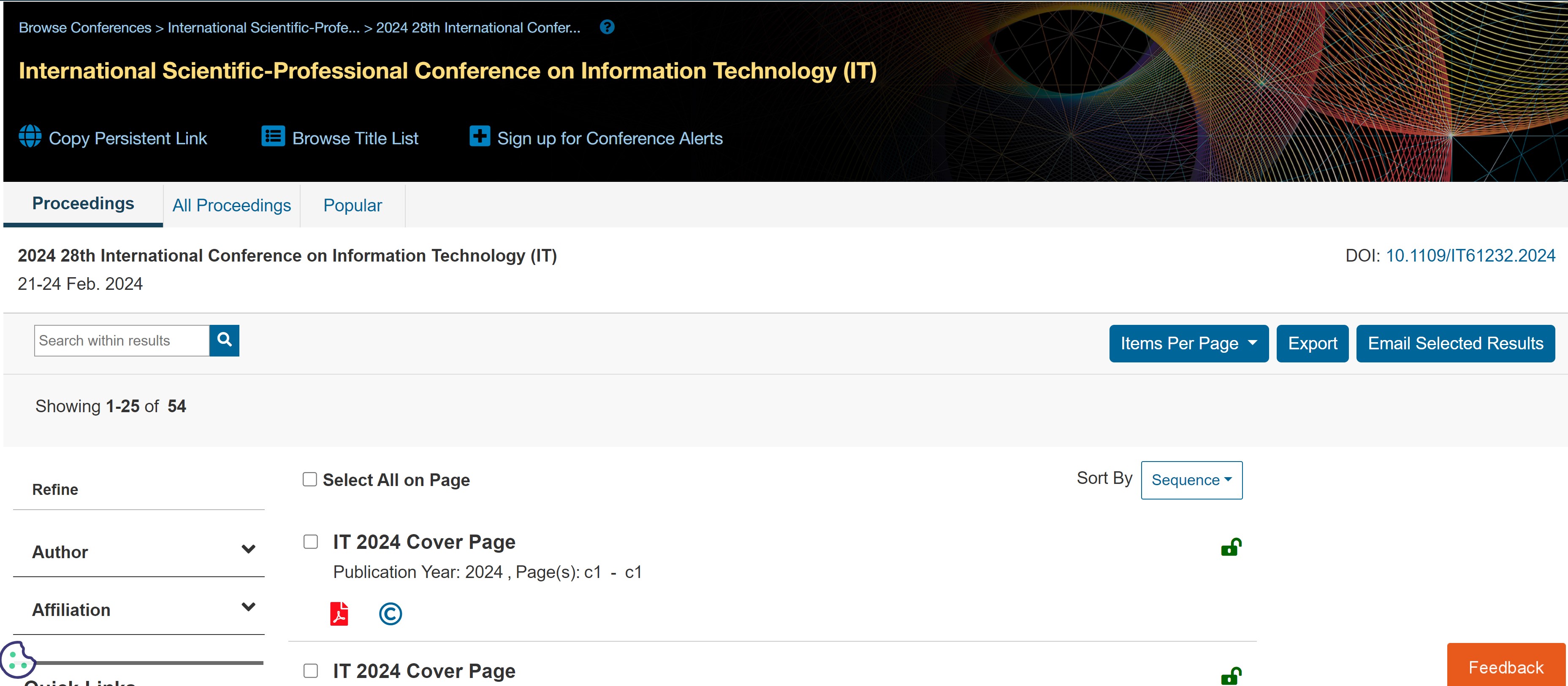Switch to the Popular tab
This screenshot has height=686, width=1568.
click(353, 205)
